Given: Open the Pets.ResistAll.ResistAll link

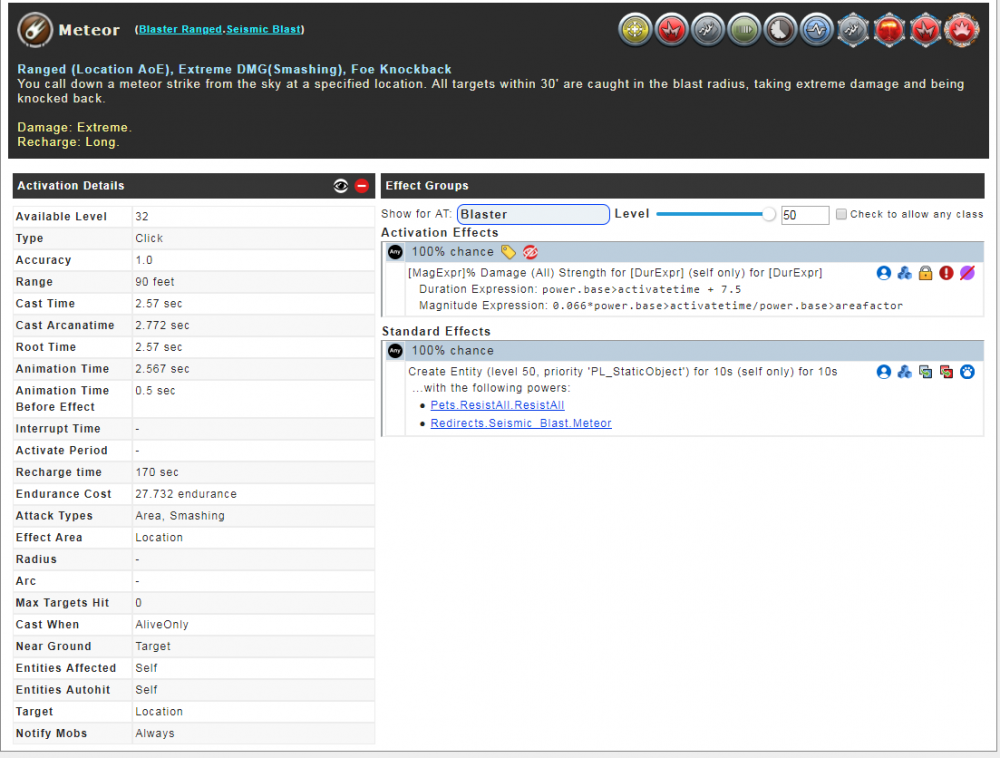Looking at the screenshot, I should (497, 405).
